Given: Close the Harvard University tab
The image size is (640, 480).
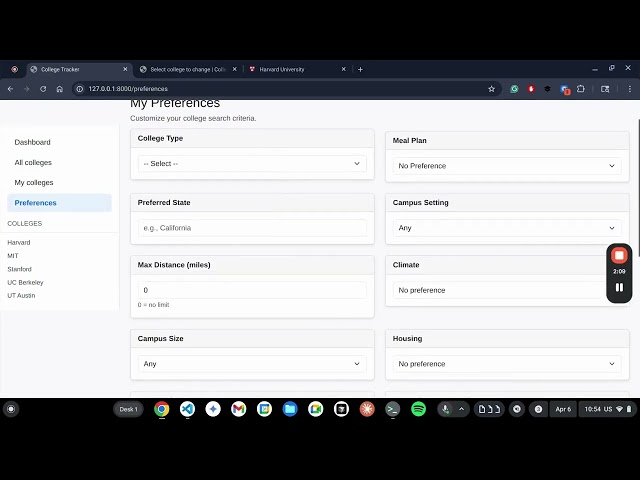Looking at the screenshot, I should tap(344, 69).
